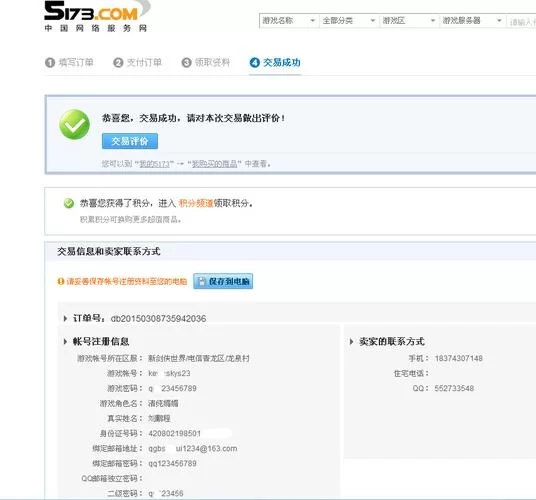The height and width of the screenshot is (500, 536).
Task: Select the 二级密码 value ending 23456
Action: click(x=166, y=494)
